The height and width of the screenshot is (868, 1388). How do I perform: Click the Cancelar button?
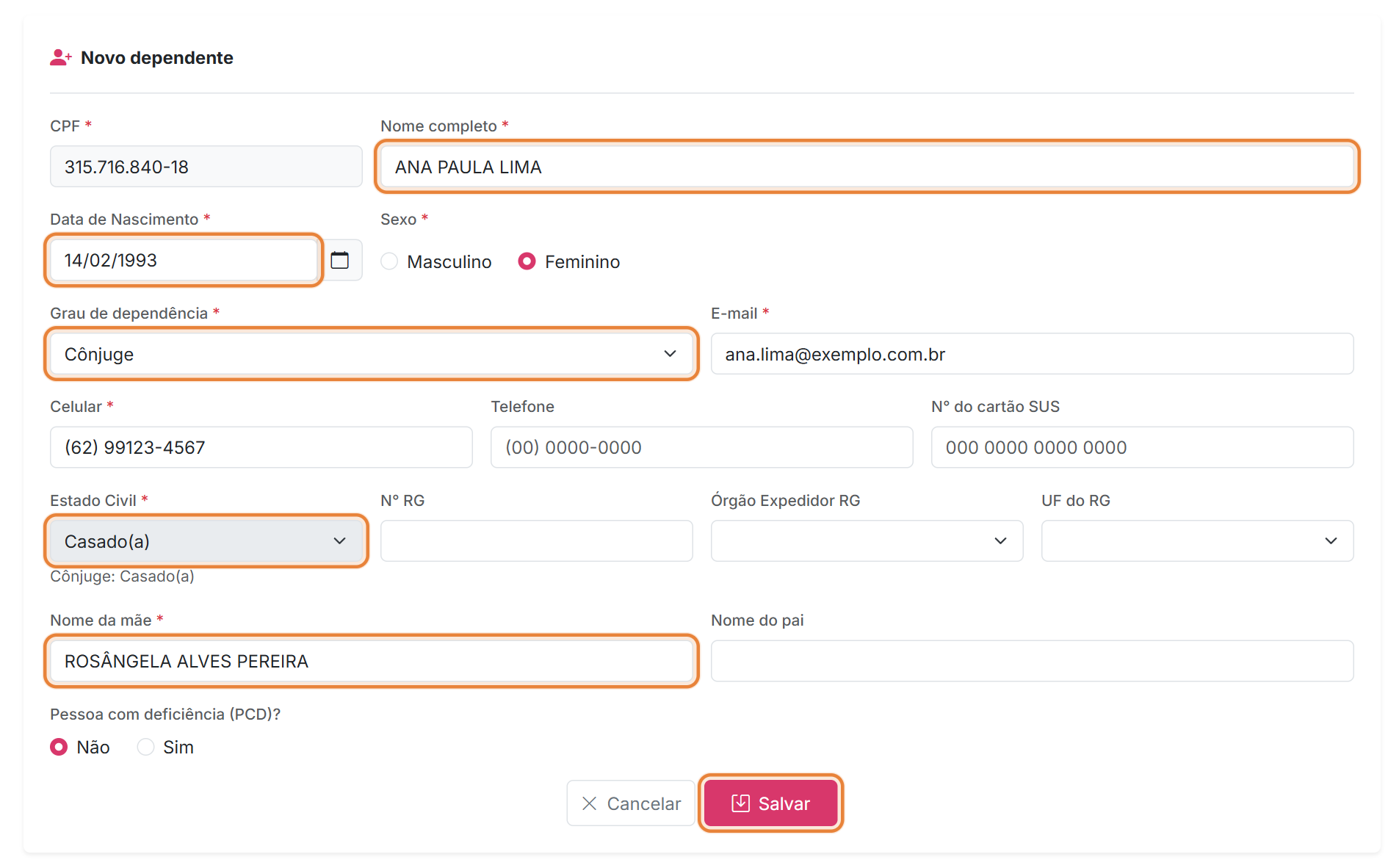click(631, 803)
